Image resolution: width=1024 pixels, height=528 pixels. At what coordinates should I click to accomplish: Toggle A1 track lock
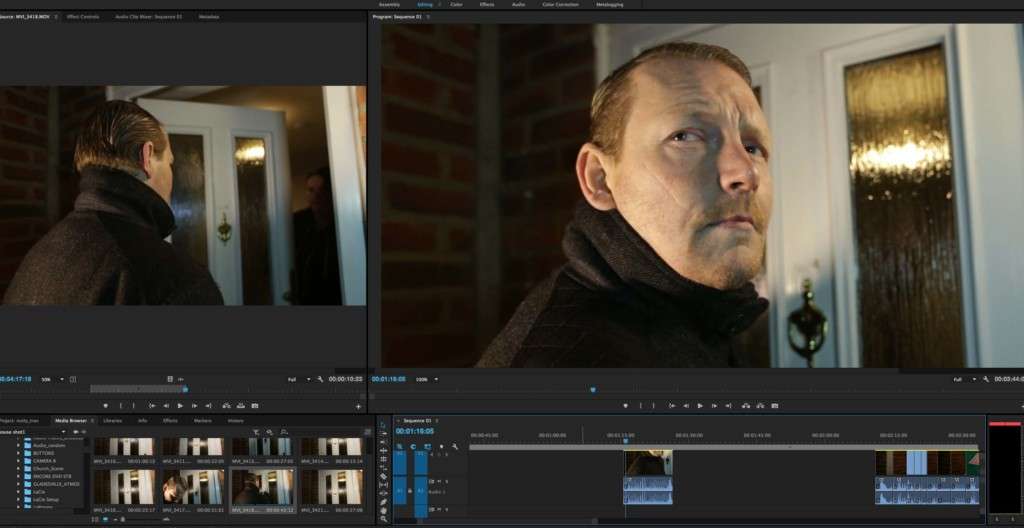point(409,491)
